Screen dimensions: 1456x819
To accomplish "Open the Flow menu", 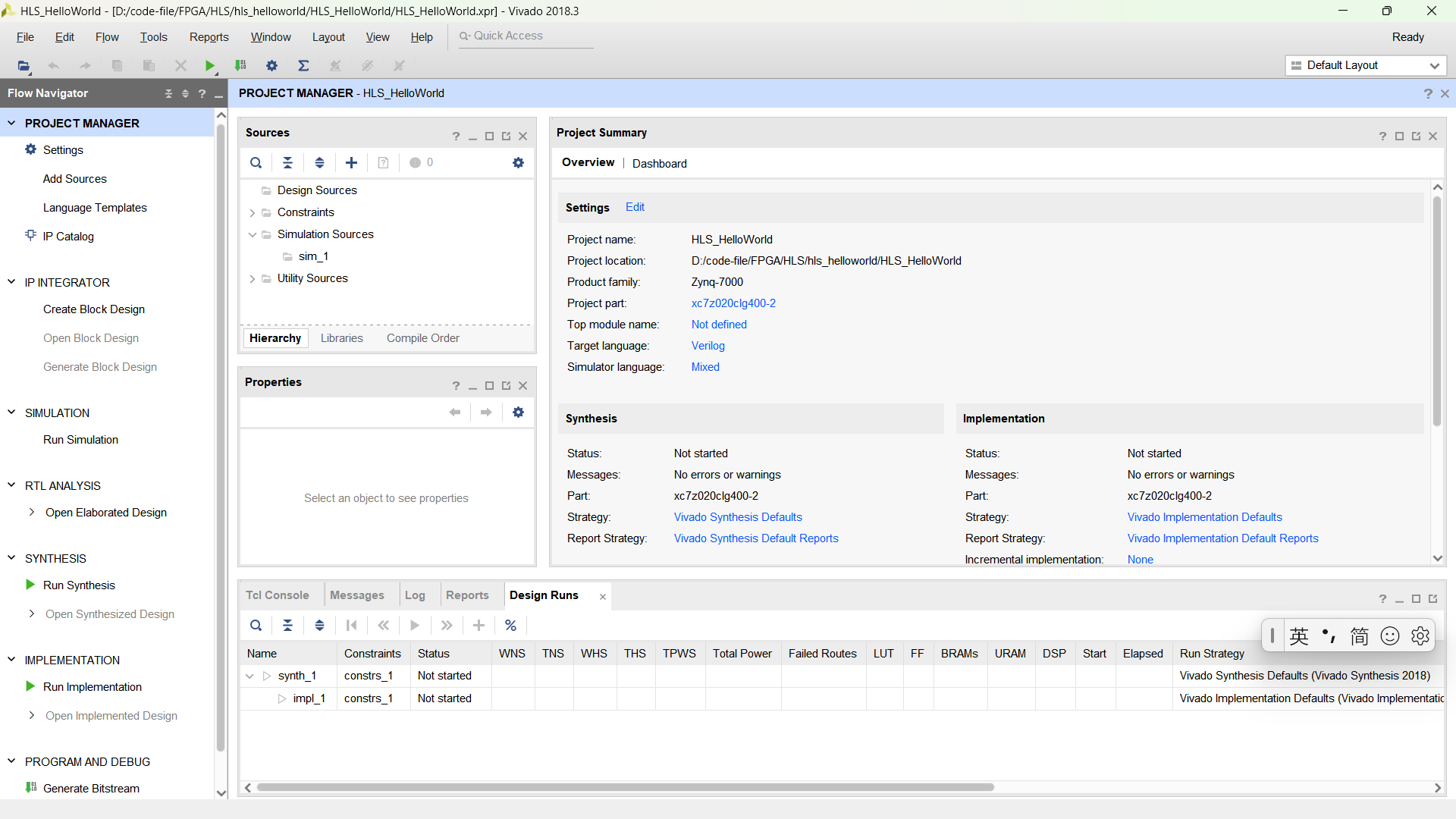I will tap(107, 37).
